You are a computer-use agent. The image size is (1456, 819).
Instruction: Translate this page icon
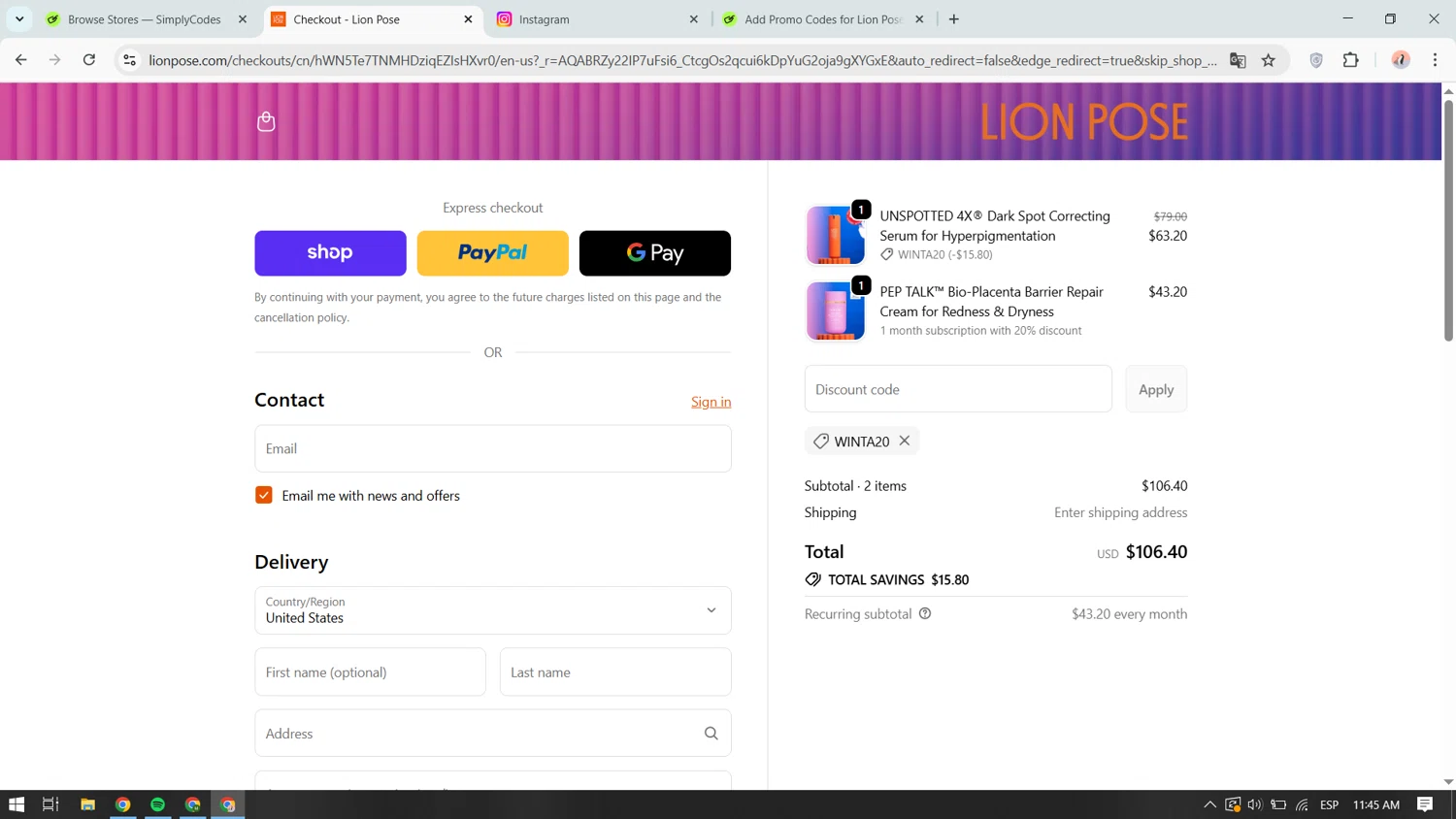pyautogui.click(x=1238, y=60)
